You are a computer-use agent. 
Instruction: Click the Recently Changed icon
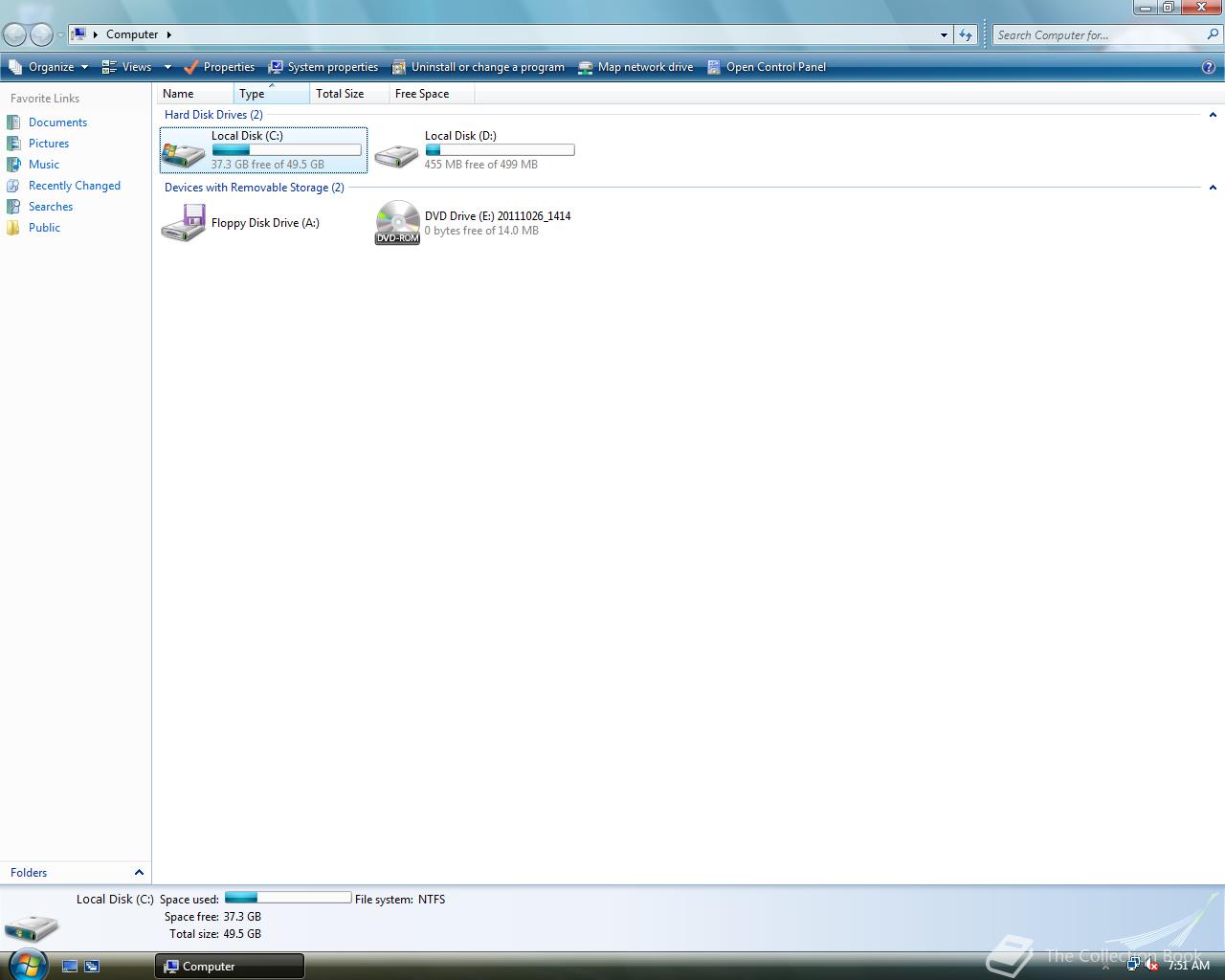pos(13,186)
